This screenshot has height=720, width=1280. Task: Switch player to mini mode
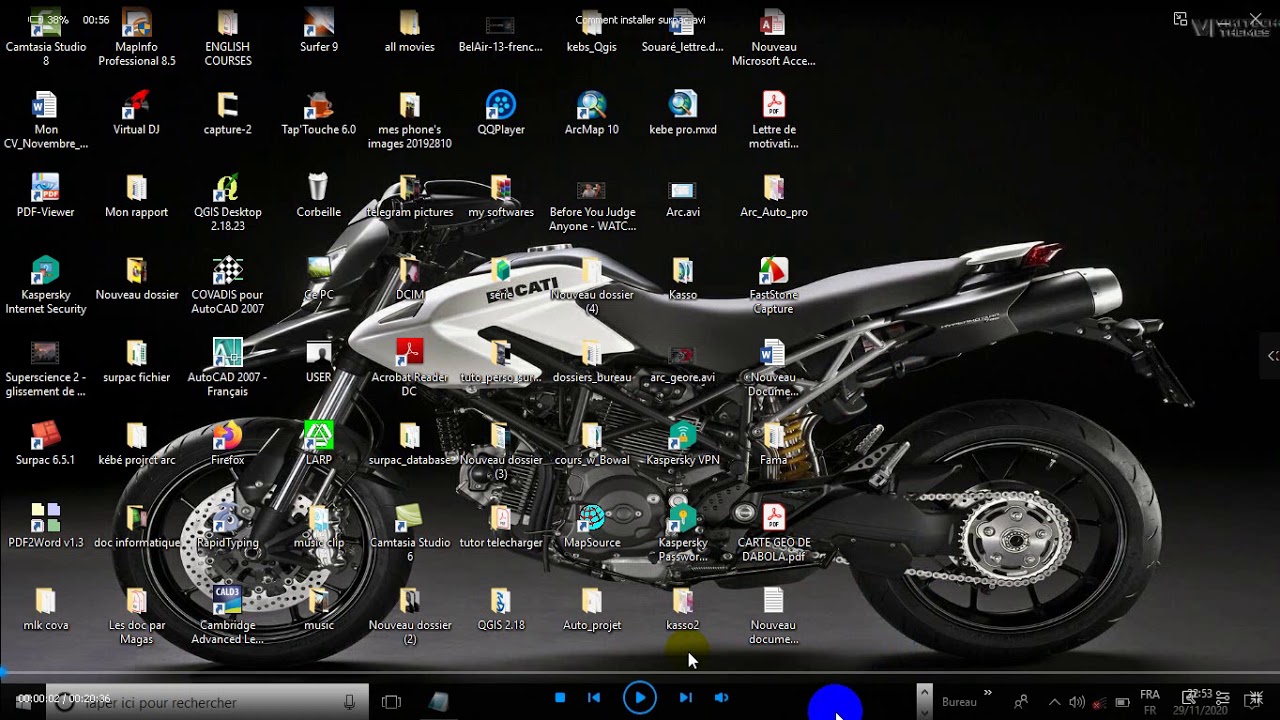[x=1180, y=19]
